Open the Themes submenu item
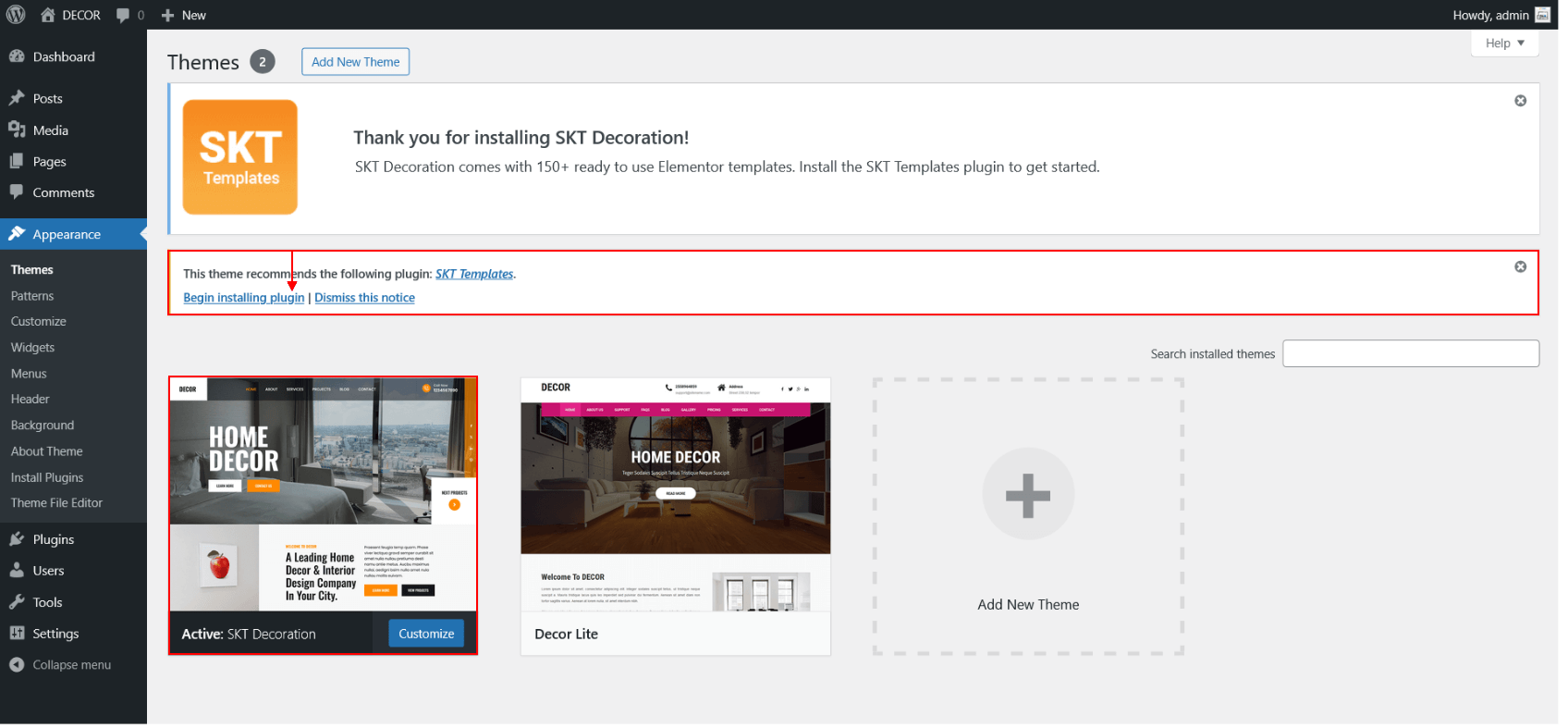Image resolution: width=1568 pixels, height=728 pixels. [32, 270]
